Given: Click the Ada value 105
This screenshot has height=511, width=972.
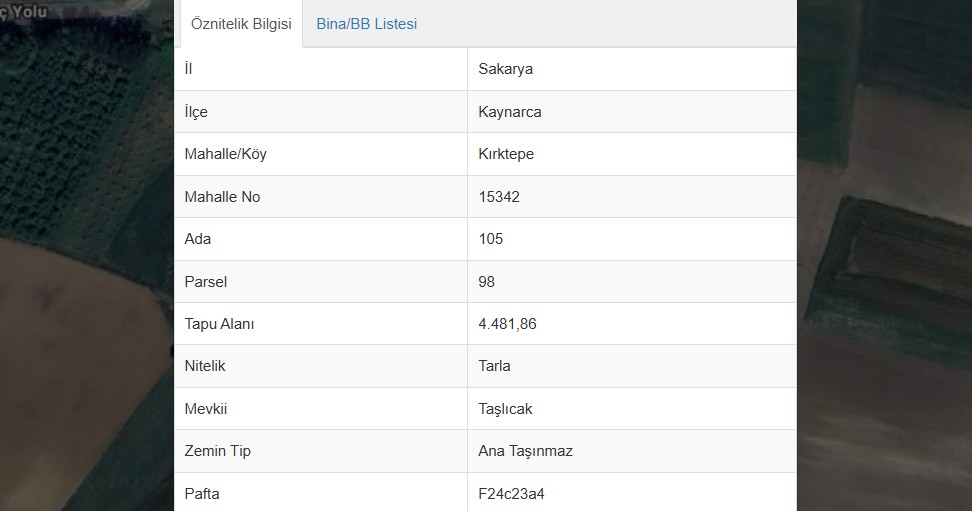Looking at the screenshot, I should pyautogui.click(x=490, y=239).
